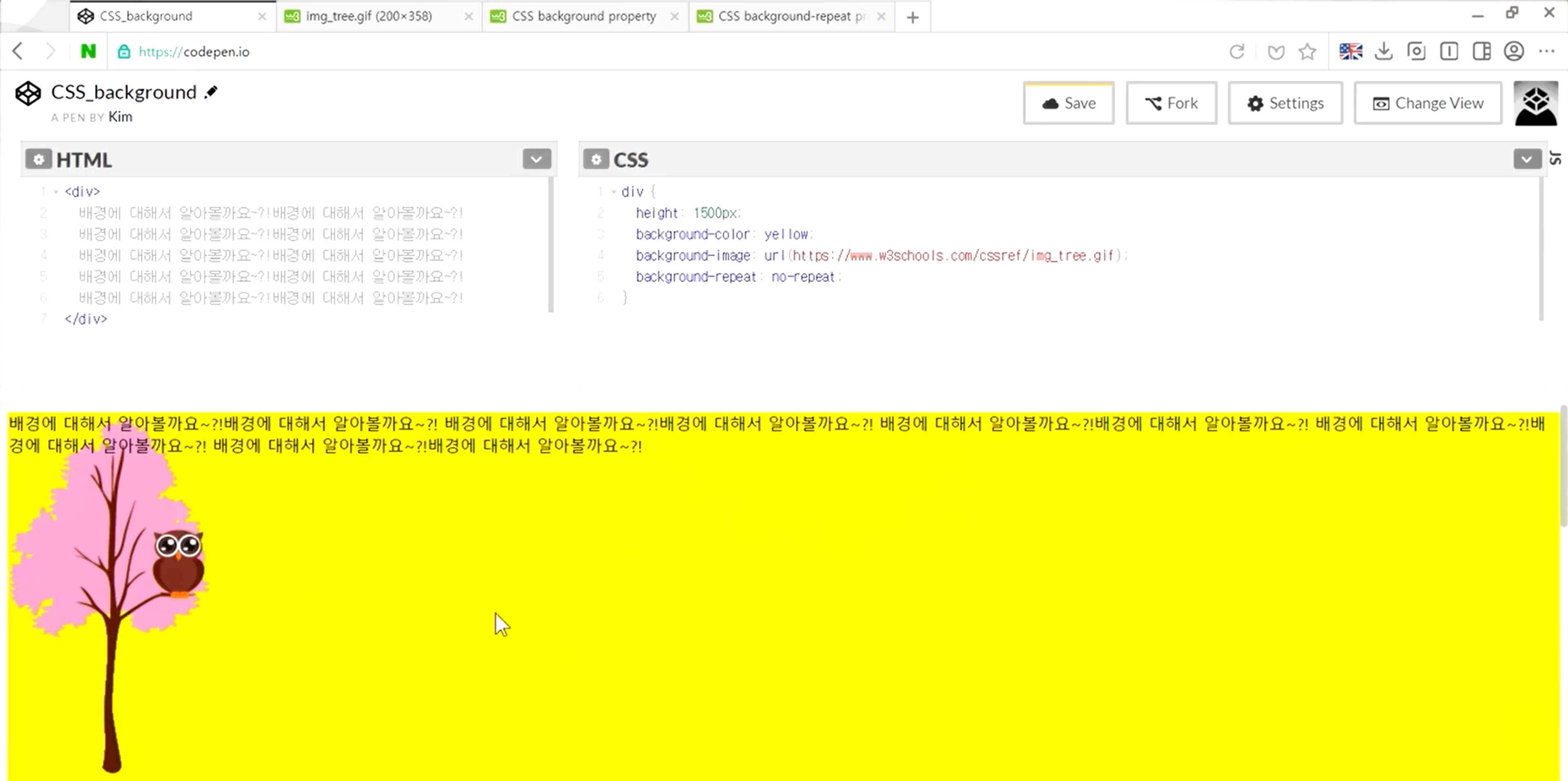Image resolution: width=1568 pixels, height=781 pixels.
Task: Click the Save button
Action: (1068, 103)
